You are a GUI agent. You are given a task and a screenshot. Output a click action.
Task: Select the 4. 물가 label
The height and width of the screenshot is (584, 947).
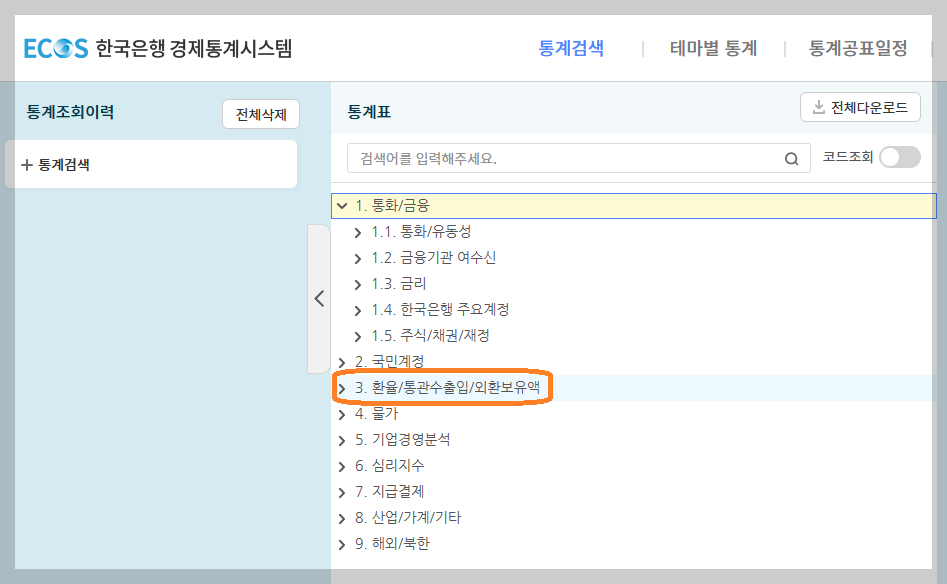[376, 414]
